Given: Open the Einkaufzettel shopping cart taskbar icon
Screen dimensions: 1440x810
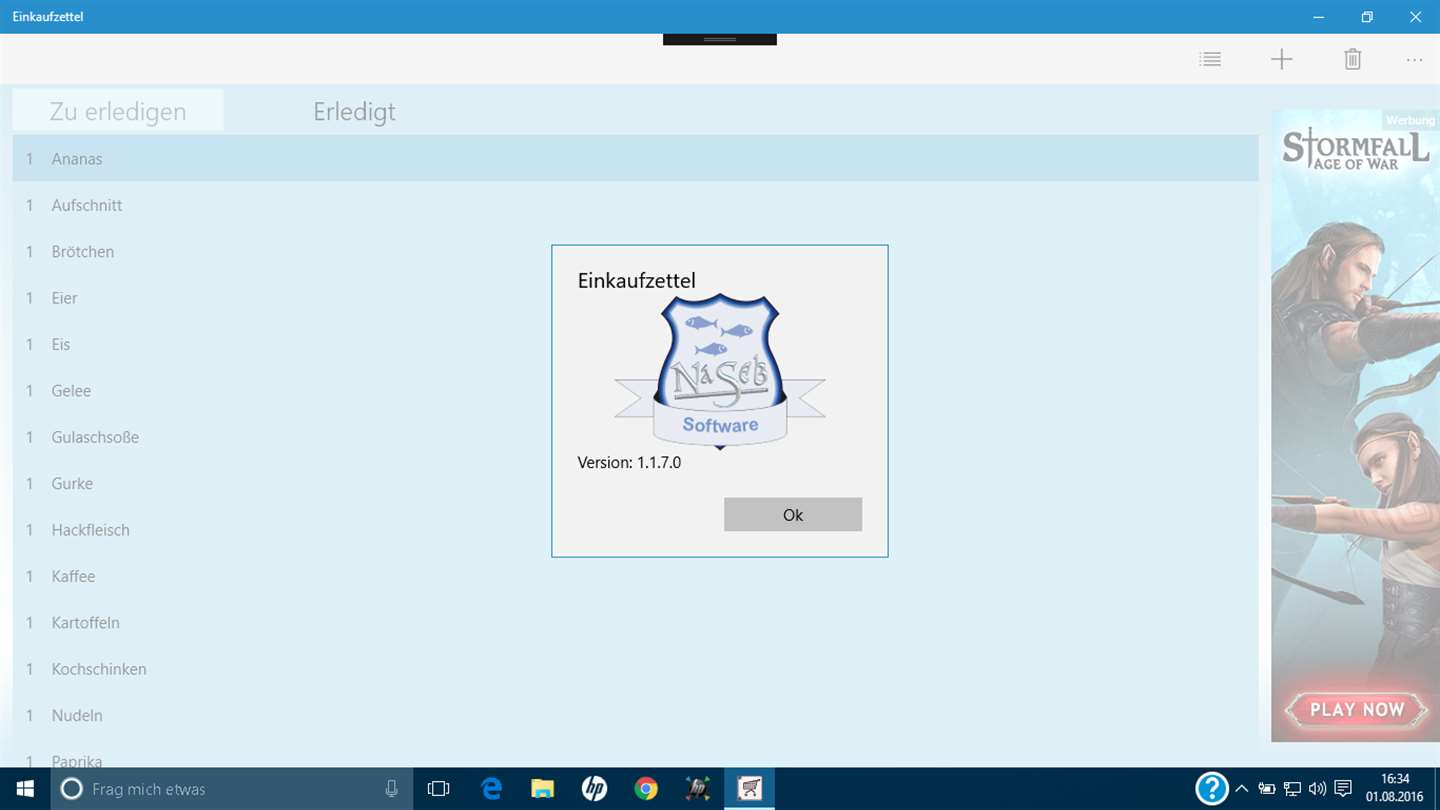Looking at the screenshot, I should point(749,789).
